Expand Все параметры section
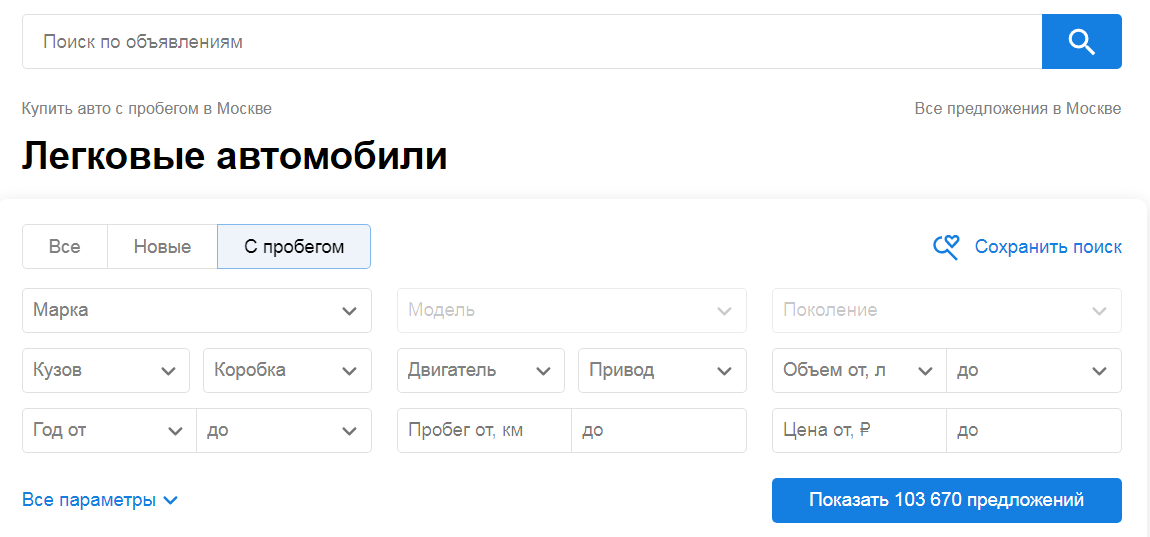Image resolution: width=1150 pixels, height=537 pixels. click(x=100, y=500)
